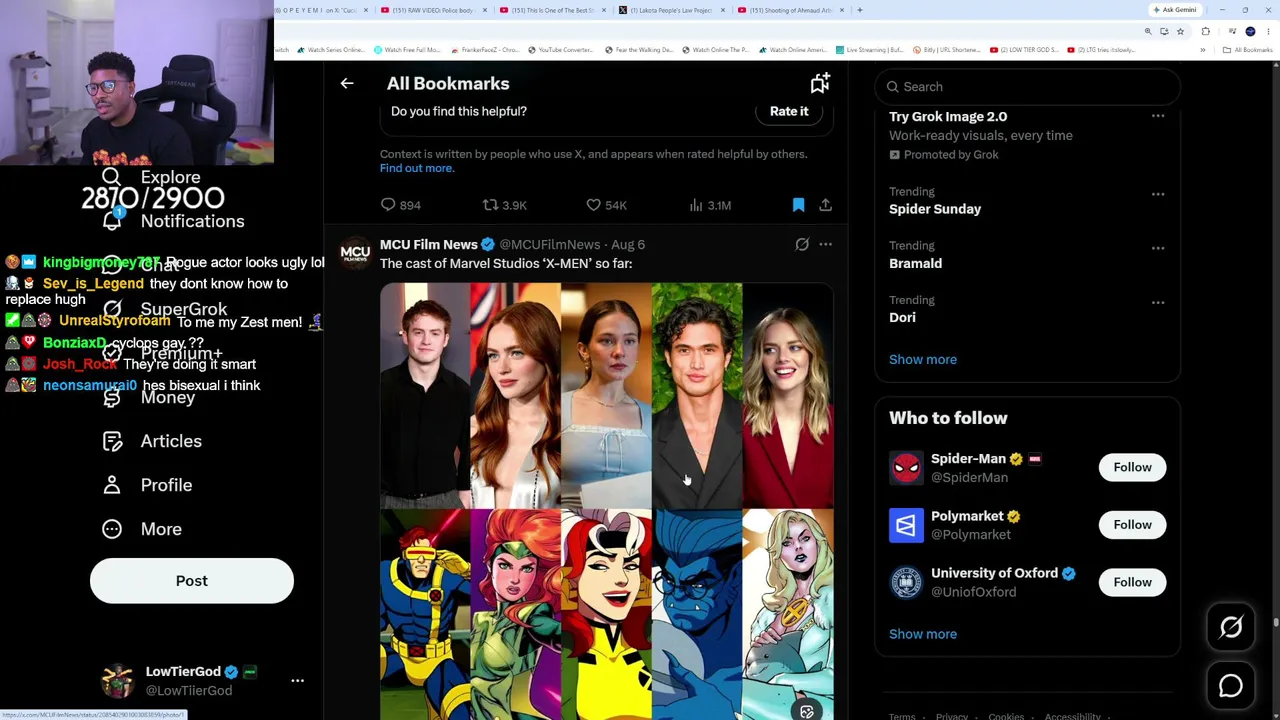This screenshot has height=720, width=1280.
Task: Open the blue Beast comic artwork image
Action: (697, 615)
